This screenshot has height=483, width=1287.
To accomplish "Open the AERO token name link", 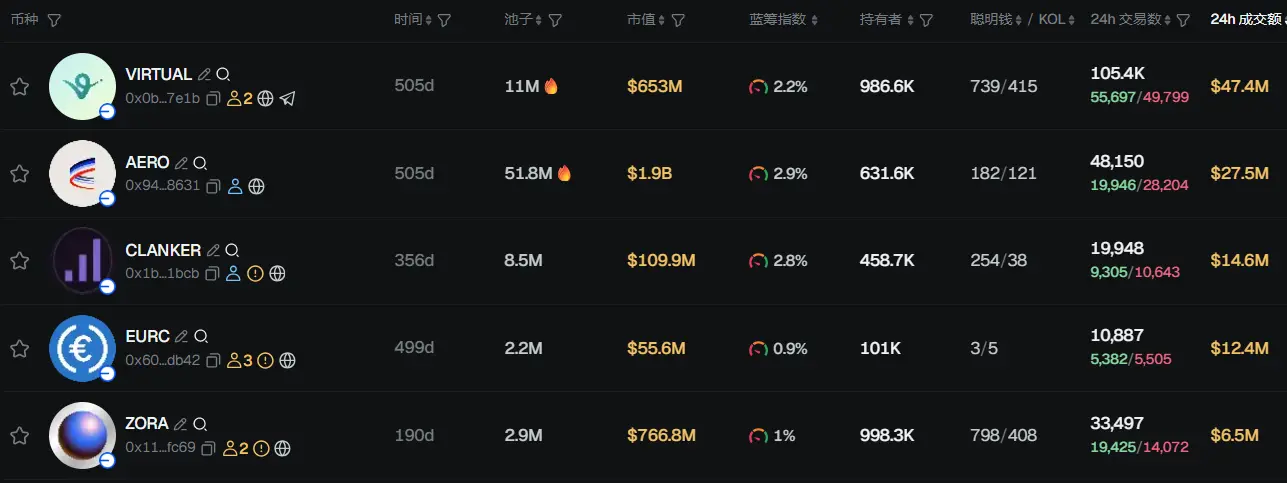I will [x=147, y=163].
